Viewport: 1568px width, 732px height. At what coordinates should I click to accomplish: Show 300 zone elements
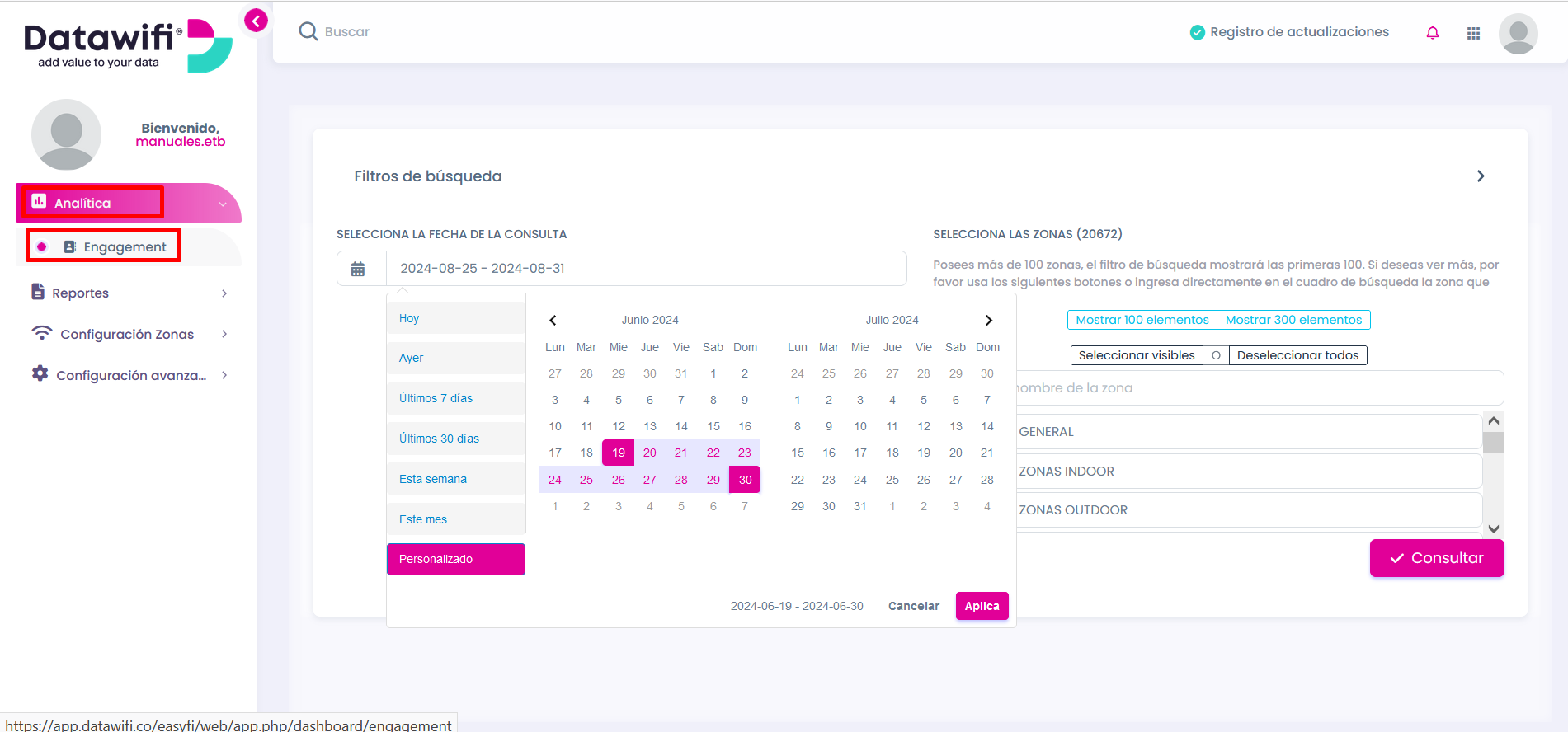point(1293,320)
